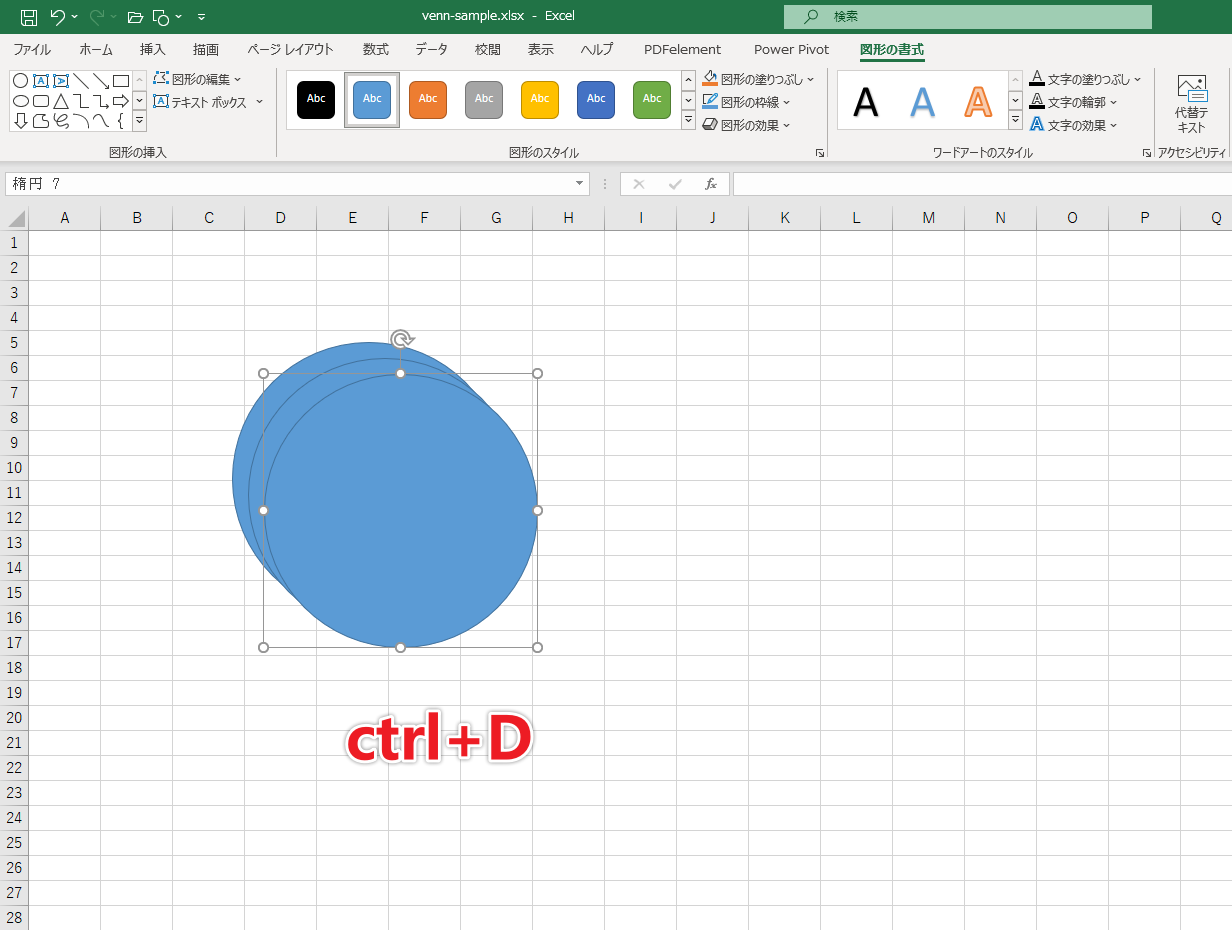Screen dimensions: 1232x930
Task: Click the Save icon in the title bar
Action: click(29, 17)
